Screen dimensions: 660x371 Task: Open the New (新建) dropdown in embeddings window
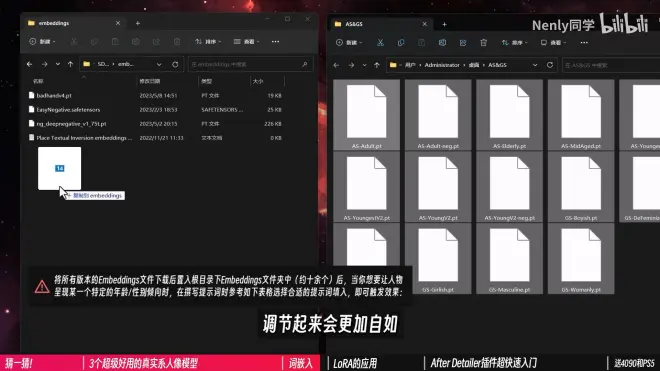pyautogui.click(x=42, y=42)
